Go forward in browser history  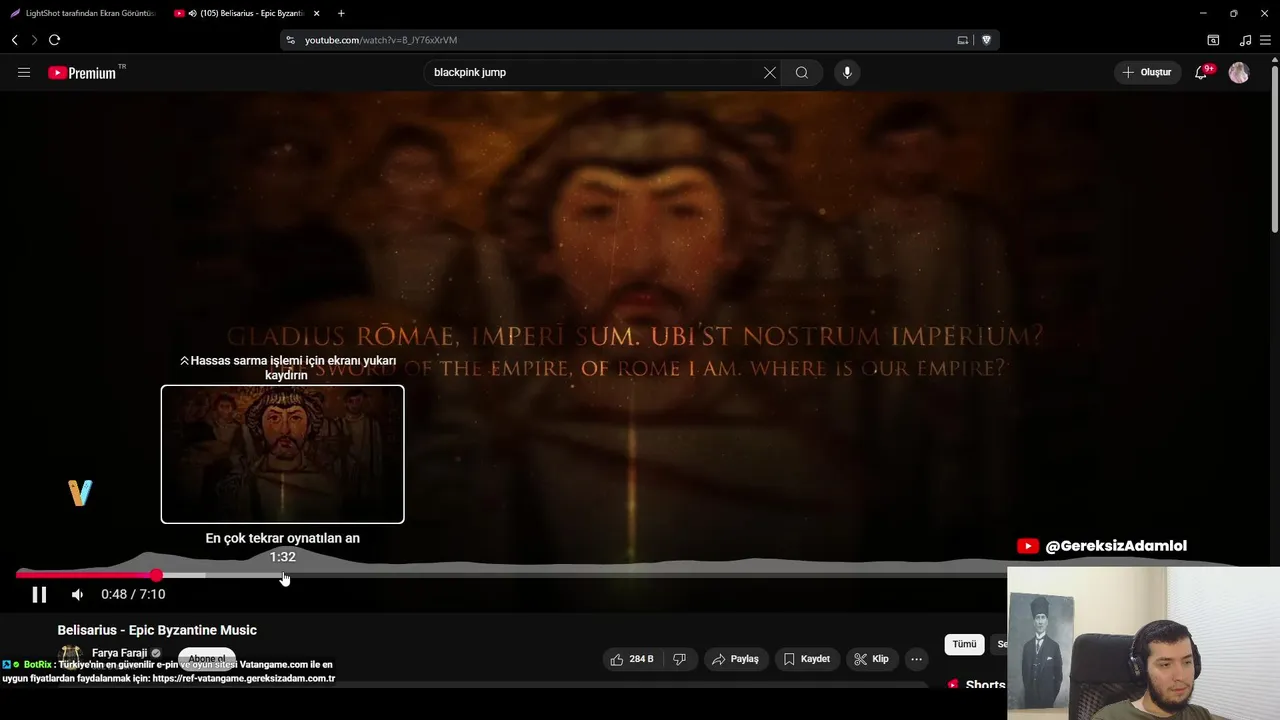(34, 40)
